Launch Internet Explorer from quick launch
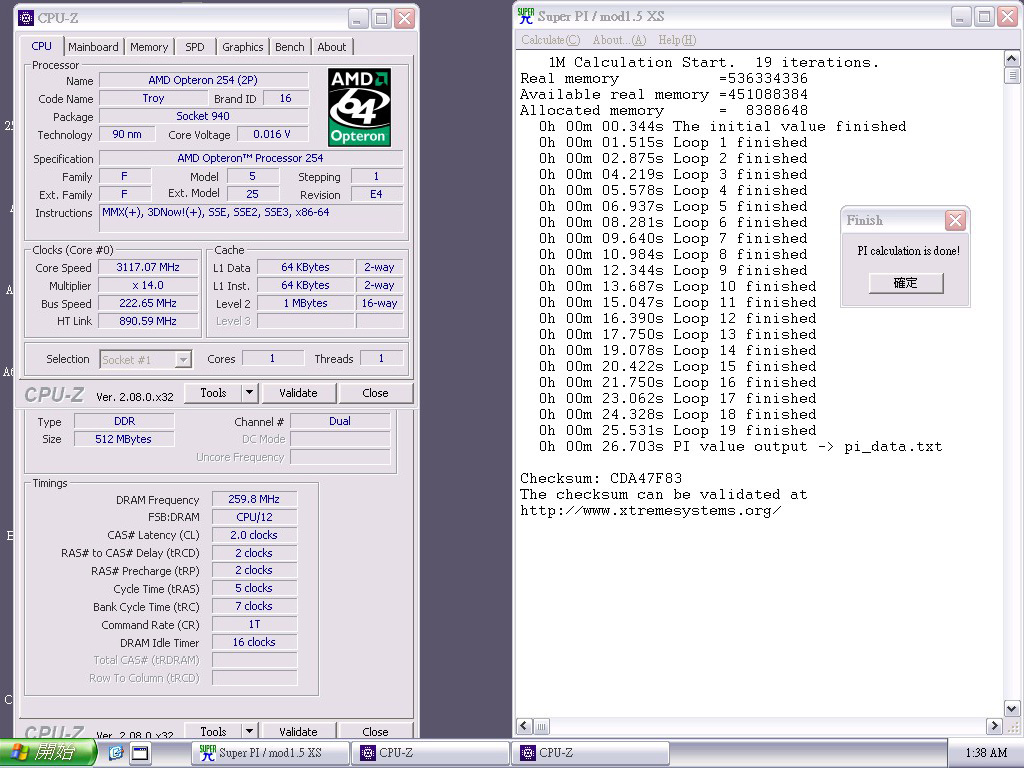The height and width of the screenshot is (768, 1024). point(116,753)
